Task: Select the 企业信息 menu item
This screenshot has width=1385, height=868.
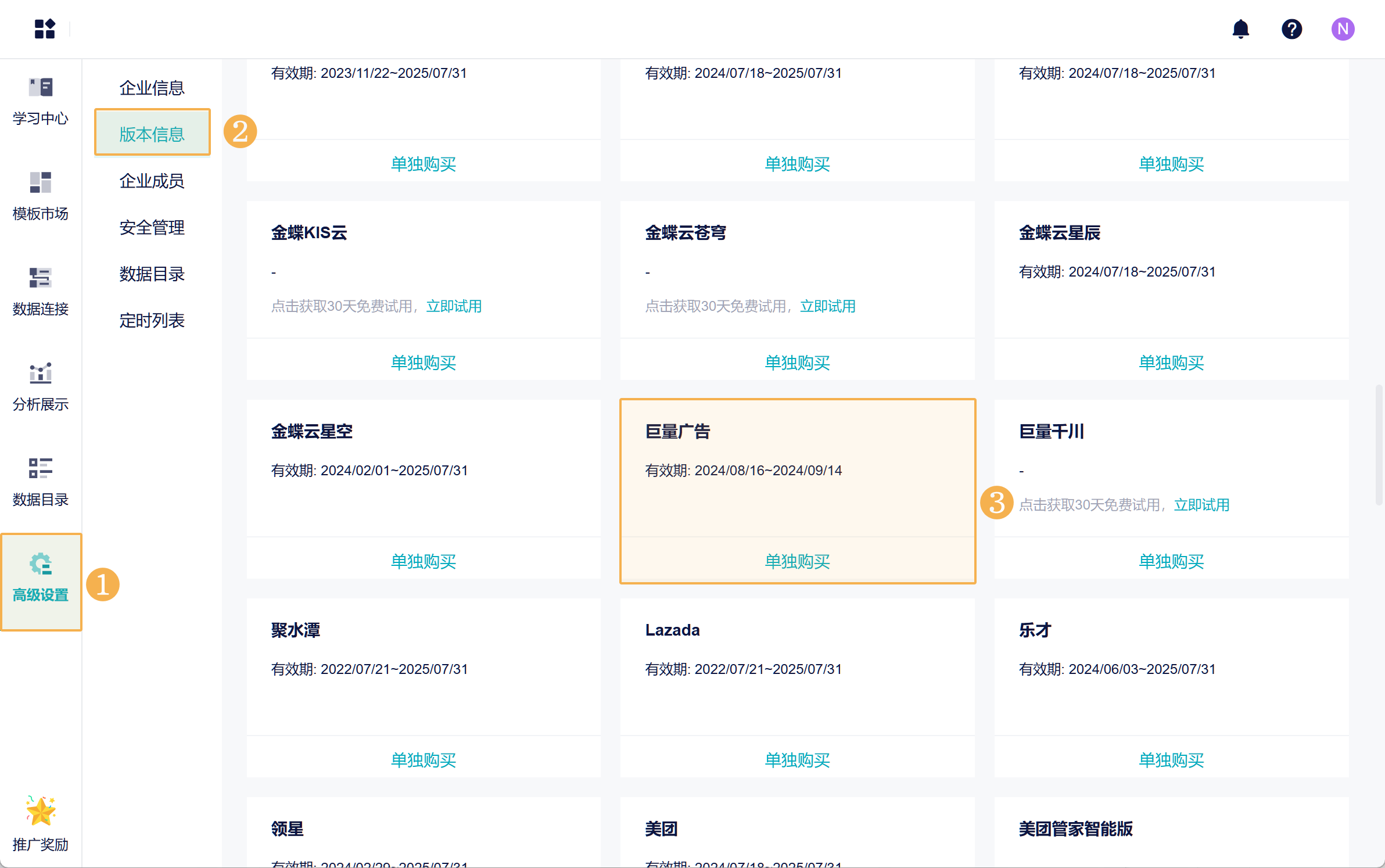Action: [x=152, y=88]
